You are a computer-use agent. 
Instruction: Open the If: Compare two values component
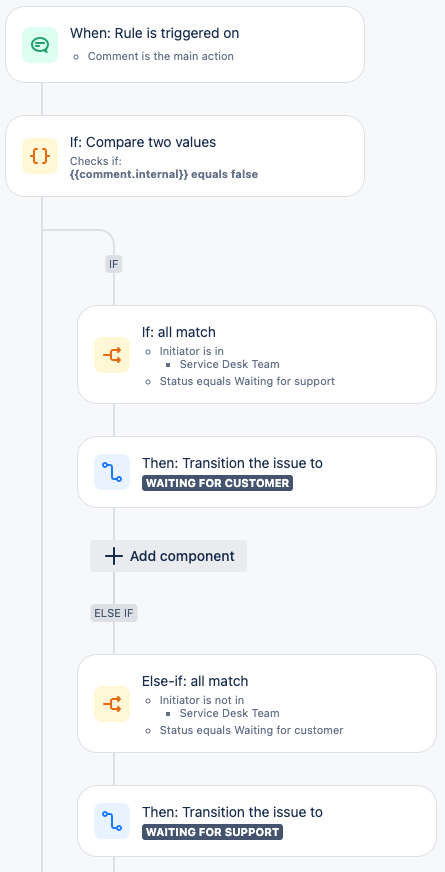tap(185, 156)
